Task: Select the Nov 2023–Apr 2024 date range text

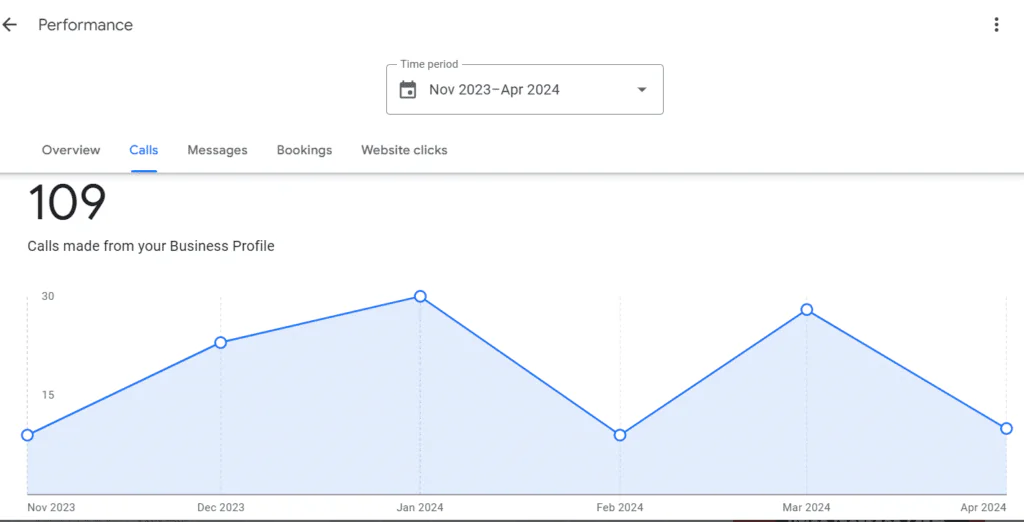Action: coord(494,90)
